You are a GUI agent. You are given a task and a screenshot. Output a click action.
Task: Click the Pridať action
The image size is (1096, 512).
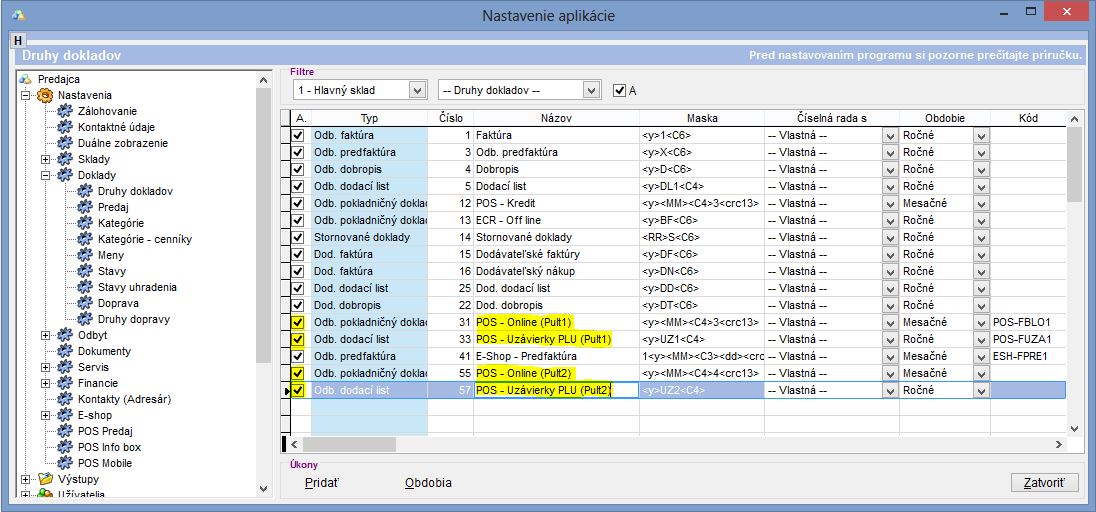[321, 483]
